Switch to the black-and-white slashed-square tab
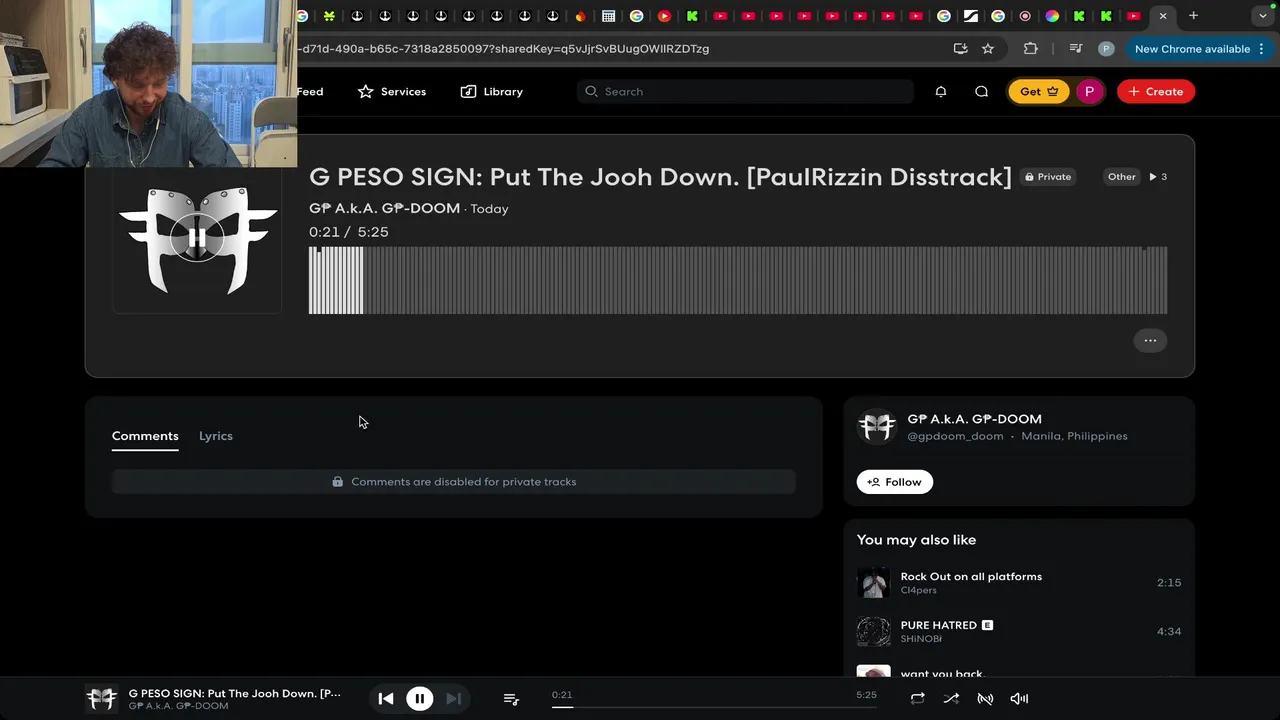Screen dimensions: 1280x720 [970, 16]
